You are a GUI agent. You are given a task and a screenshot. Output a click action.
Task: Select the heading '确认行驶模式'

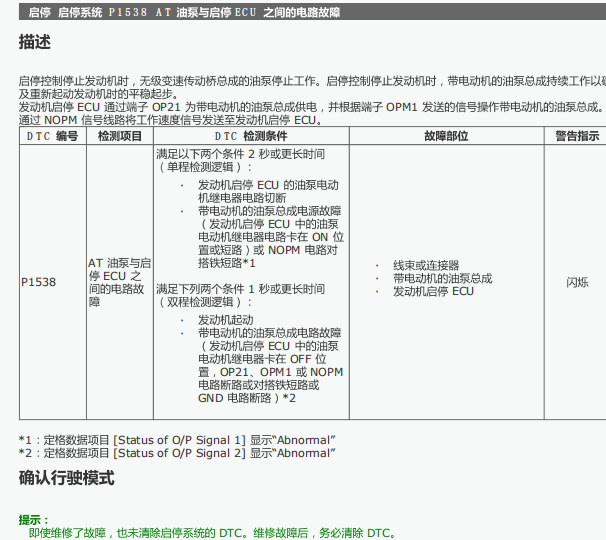[66, 478]
